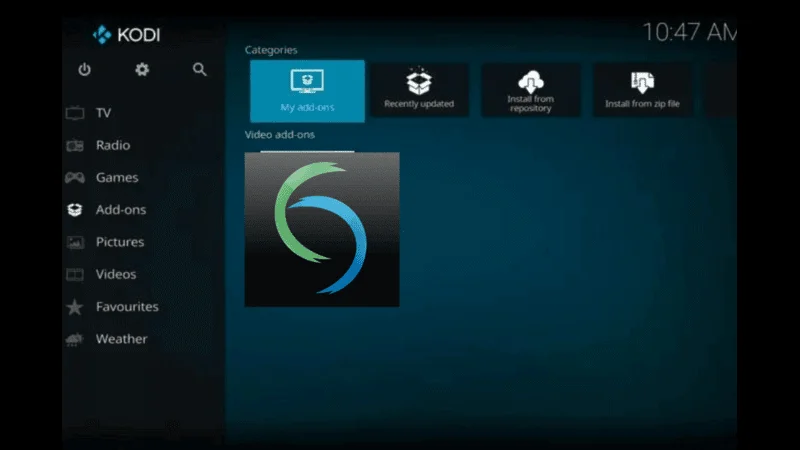Open Kodi settings gear
This screenshot has width=800, height=450.
tap(142, 69)
